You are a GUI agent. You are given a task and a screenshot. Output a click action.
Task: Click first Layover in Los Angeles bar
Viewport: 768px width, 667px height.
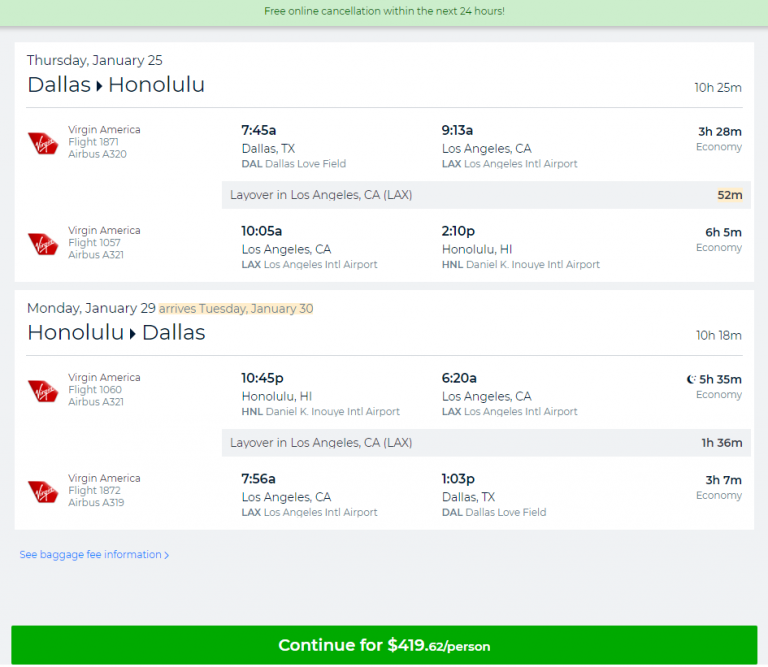click(x=486, y=195)
